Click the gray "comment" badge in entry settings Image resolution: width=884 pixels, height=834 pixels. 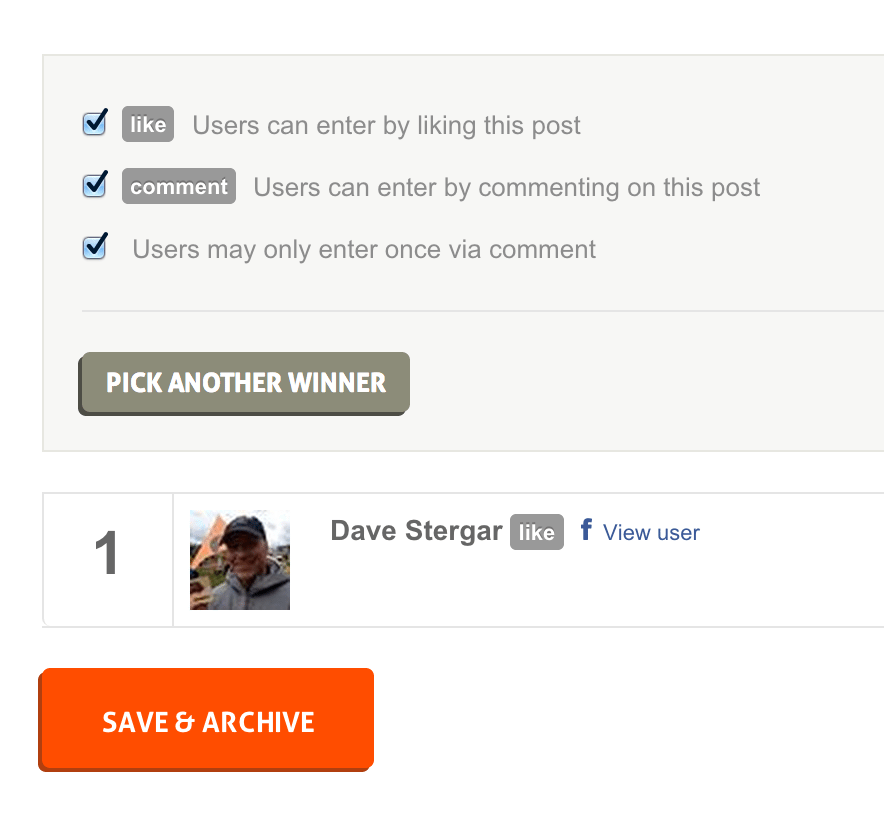(x=178, y=186)
